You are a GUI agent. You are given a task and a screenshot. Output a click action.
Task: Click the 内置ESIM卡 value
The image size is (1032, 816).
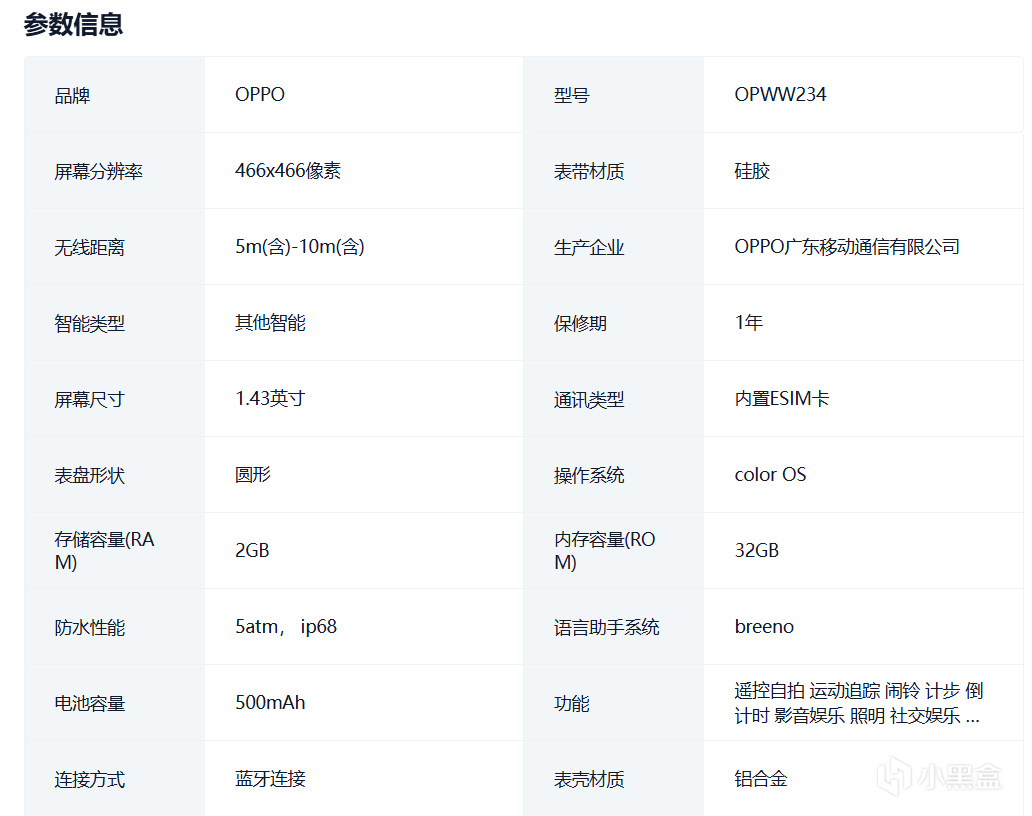pyautogui.click(x=782, y=399)
